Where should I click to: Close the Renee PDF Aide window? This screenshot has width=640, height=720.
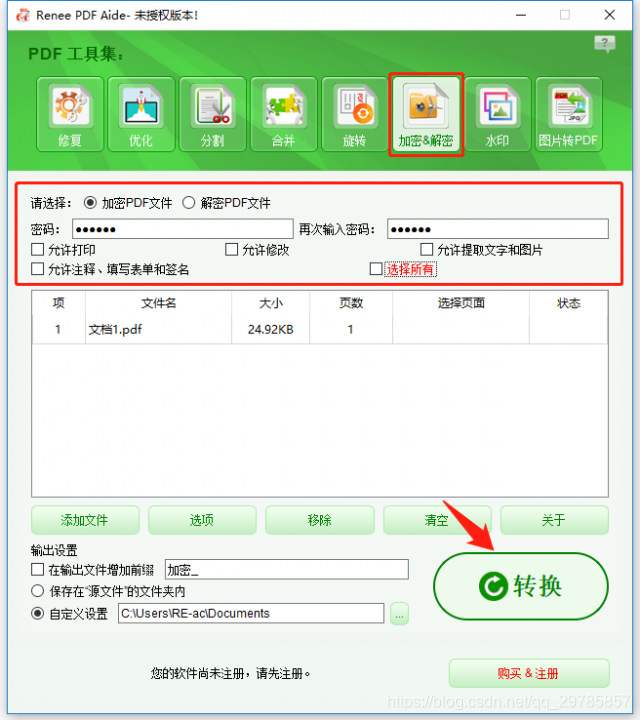(610, 15)
